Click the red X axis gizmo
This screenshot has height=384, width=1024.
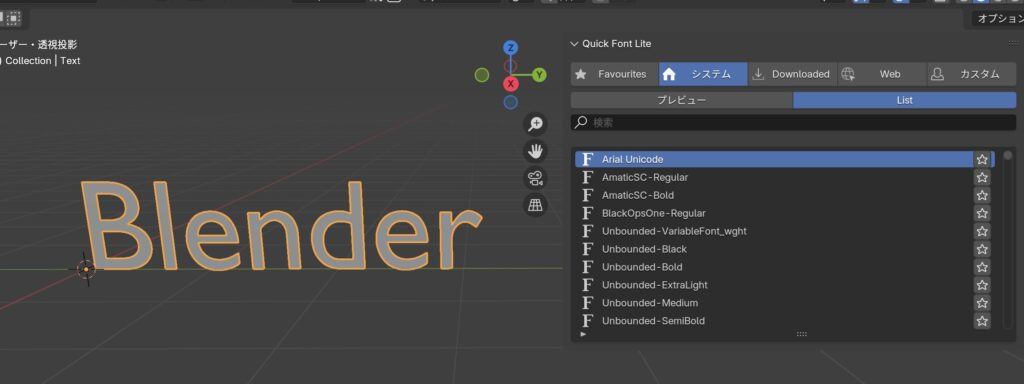pyautogui.click(x=511, y=84)
